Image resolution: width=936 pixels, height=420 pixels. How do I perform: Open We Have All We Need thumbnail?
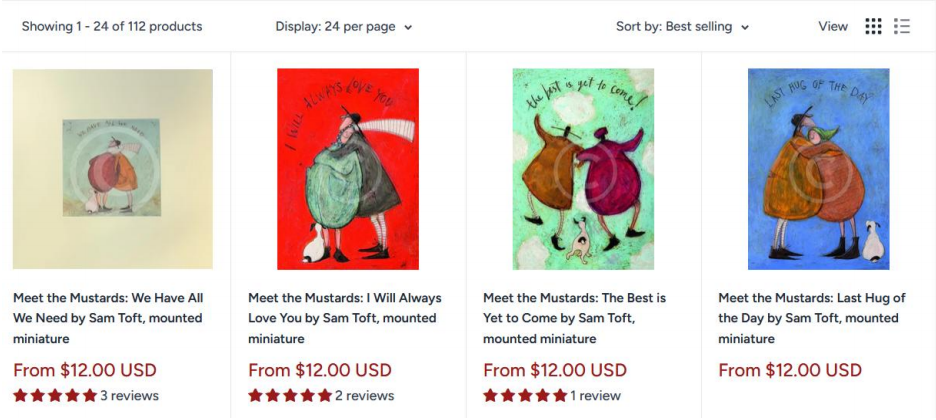[113, 169]
